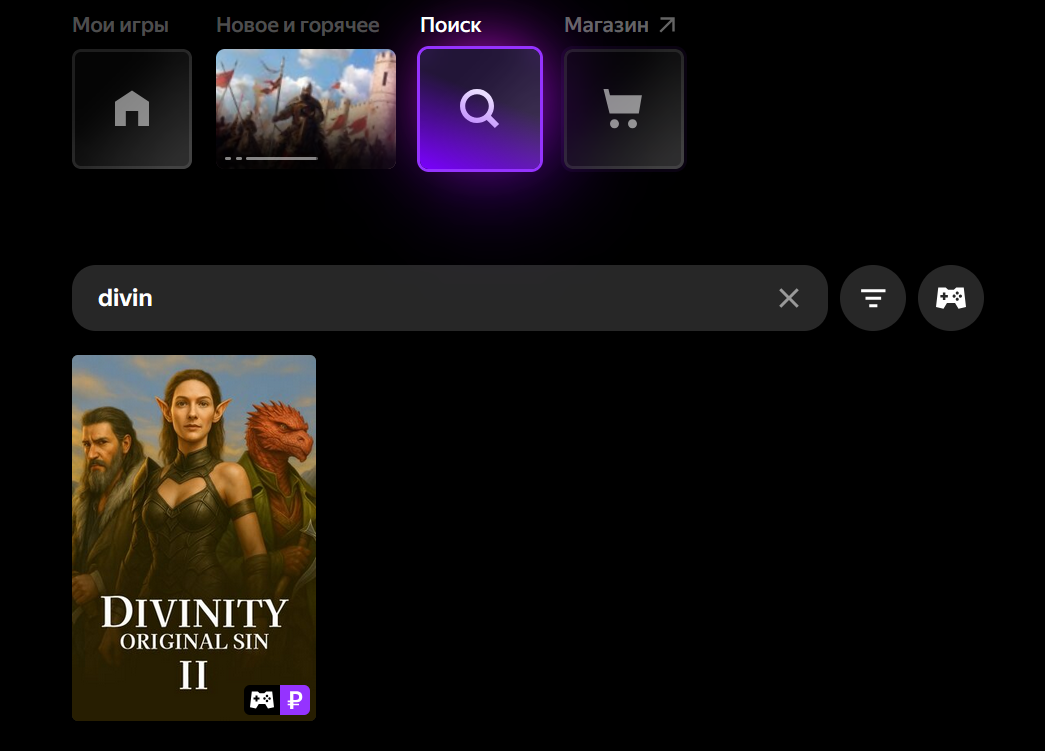Open the featured medieval banner thumbnail
The height and width of the screenshot is (751, 1045).
coord(306,109)
